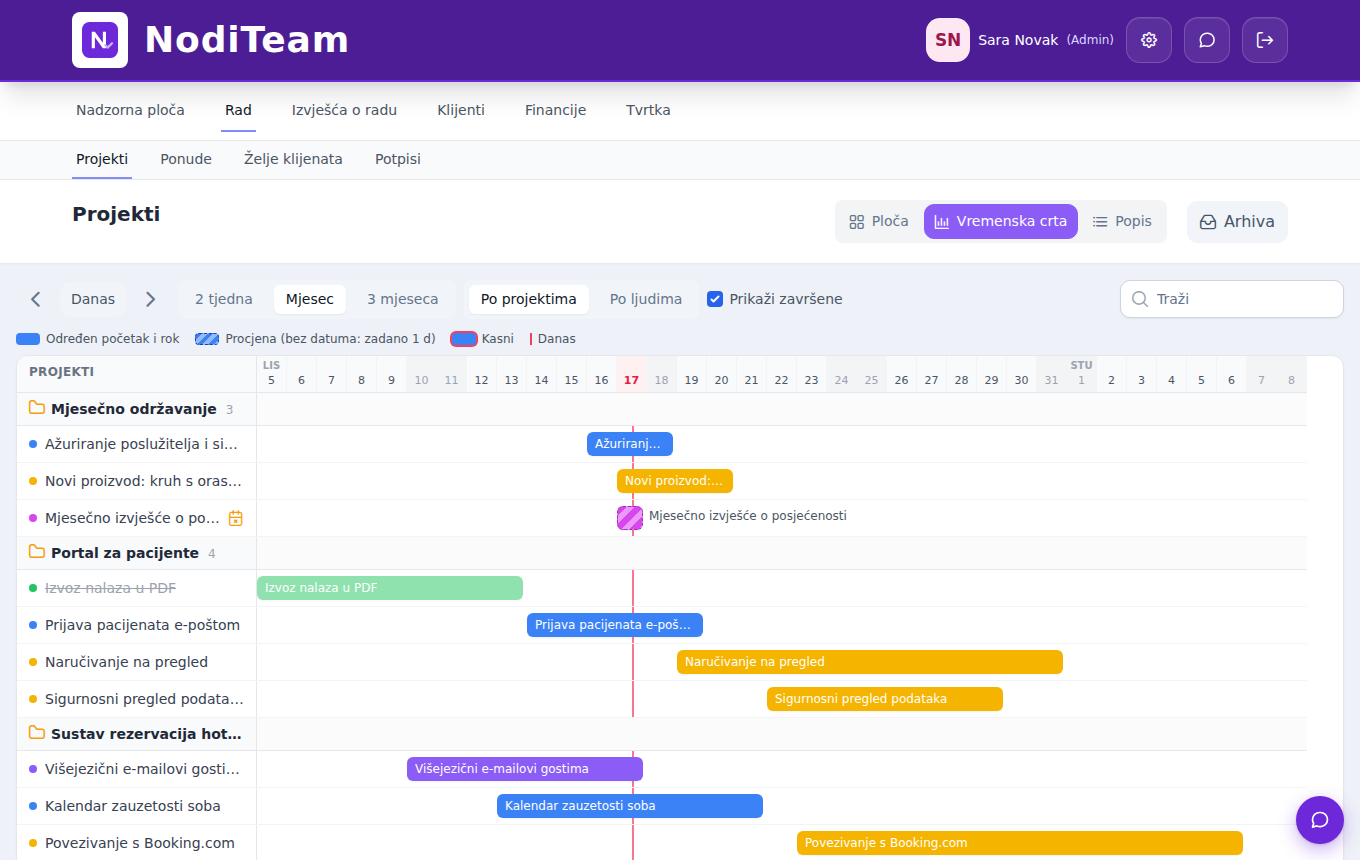
Task: Toggle the Prikaži završene checkbox
Action: coord(715,299)
